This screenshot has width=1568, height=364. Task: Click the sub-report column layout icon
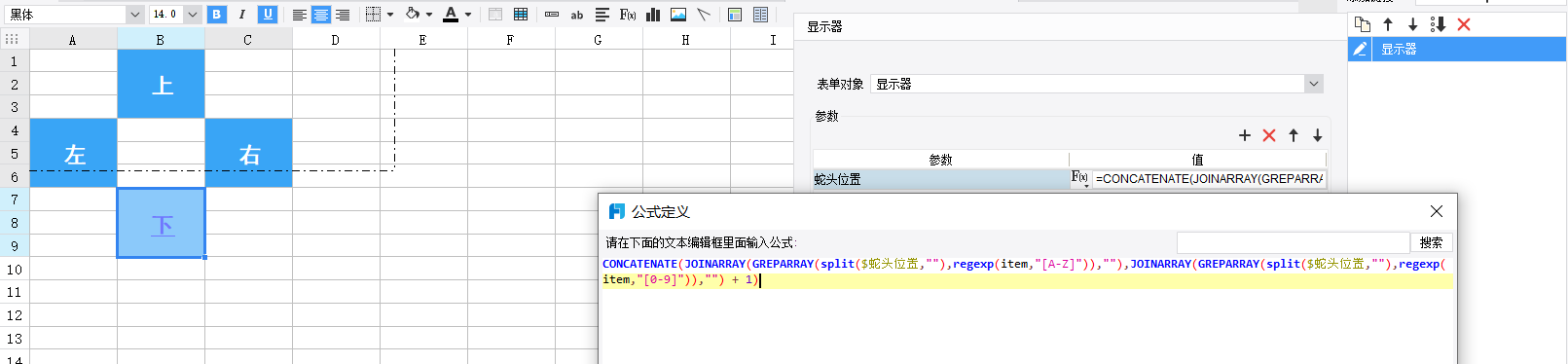tap(760, 15)
